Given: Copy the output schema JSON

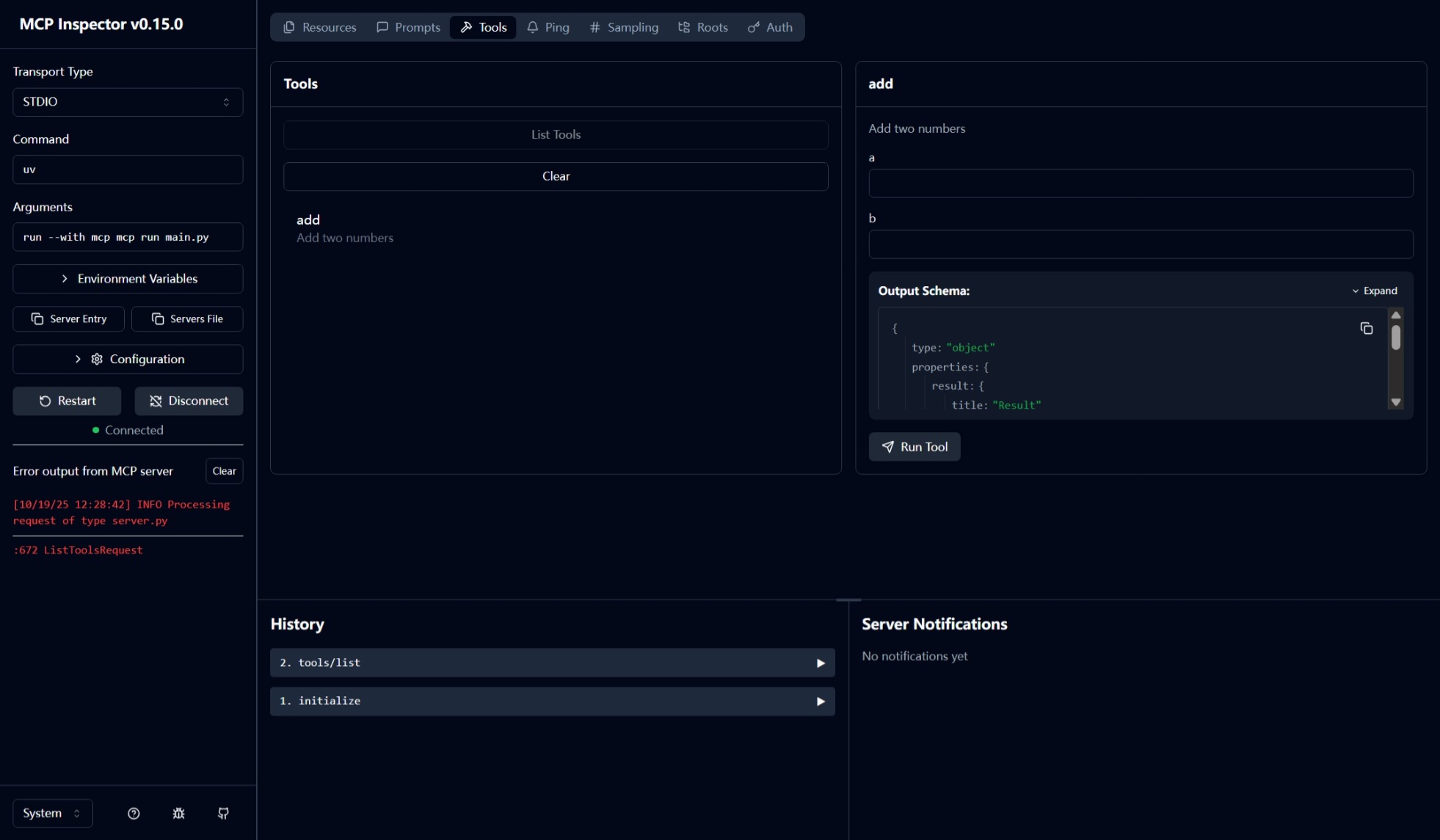Looking at the screenshot, I should (1366, 329).
